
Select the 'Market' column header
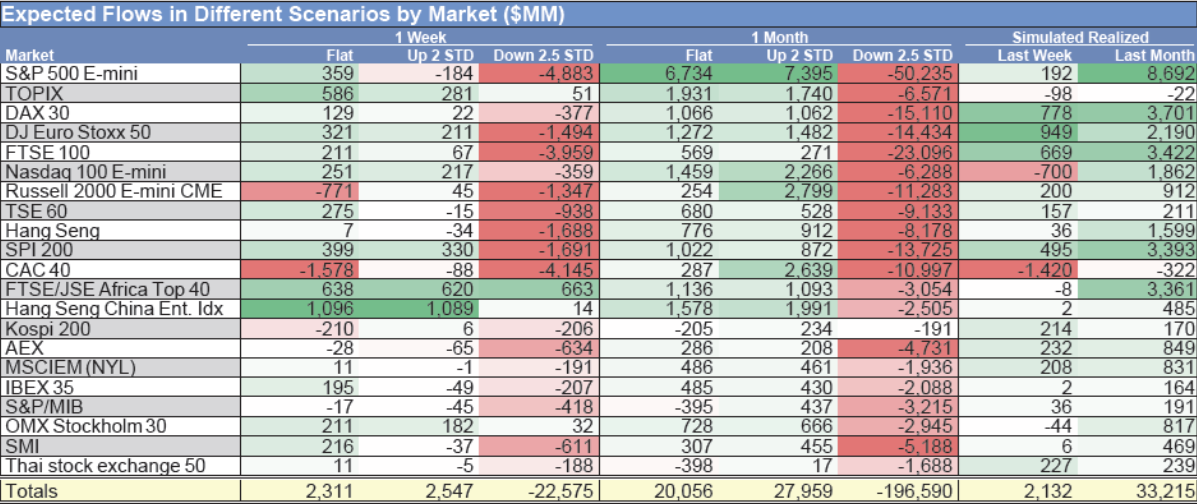click(28, 55)
